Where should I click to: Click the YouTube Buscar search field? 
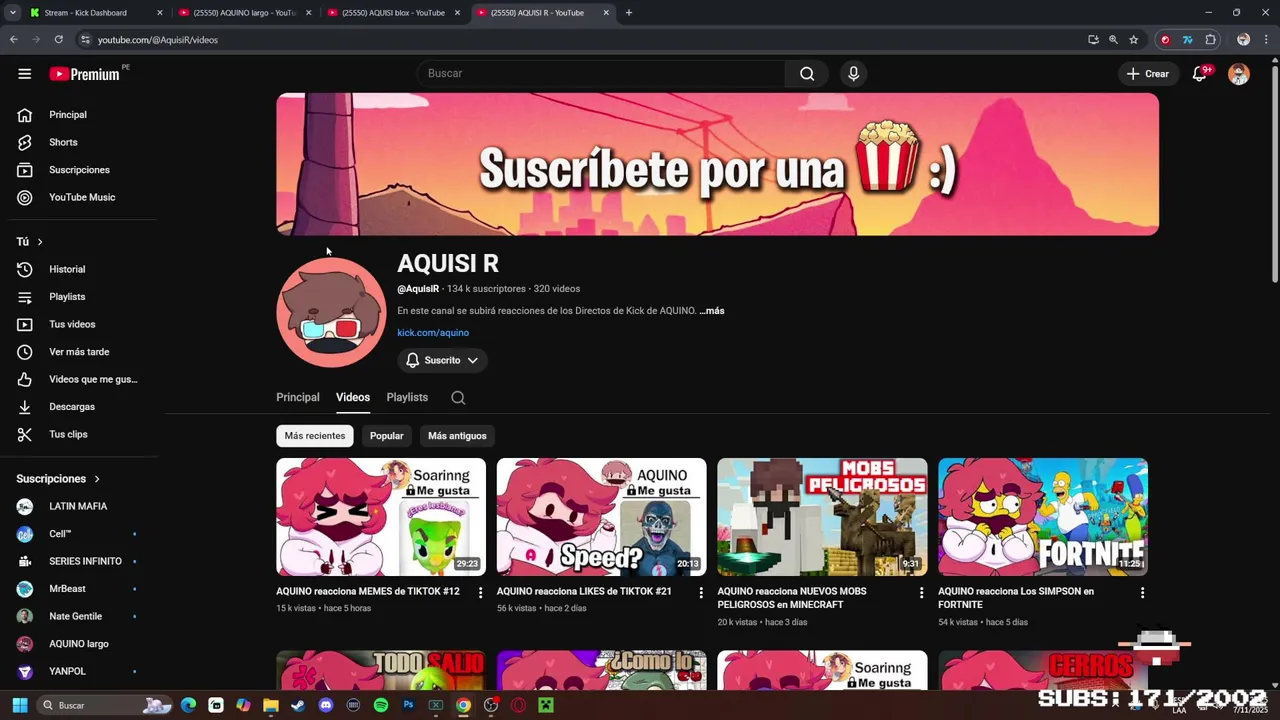tap(601, 73)
